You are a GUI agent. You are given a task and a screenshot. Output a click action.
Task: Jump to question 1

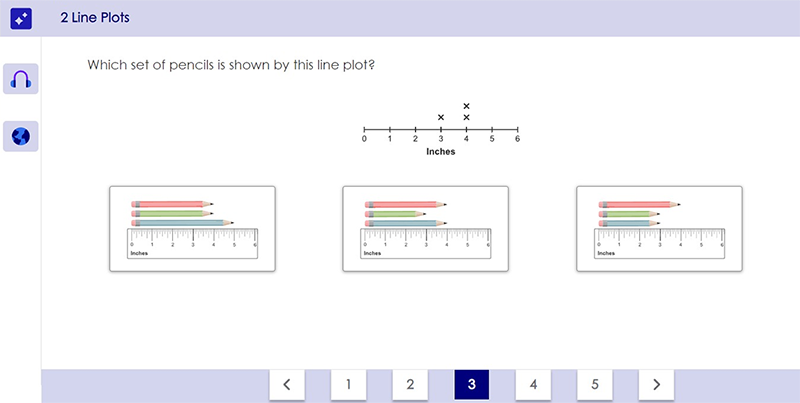click(x=348, y=384)
